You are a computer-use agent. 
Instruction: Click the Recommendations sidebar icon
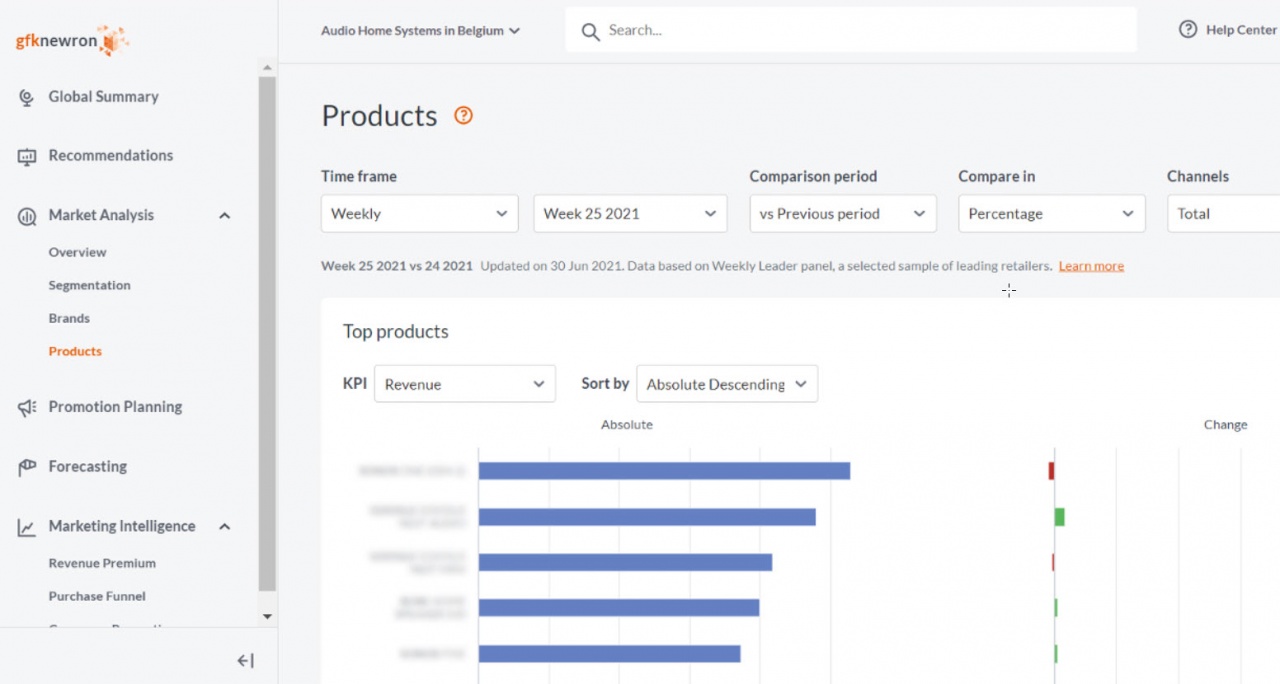(x=27, y=156)
